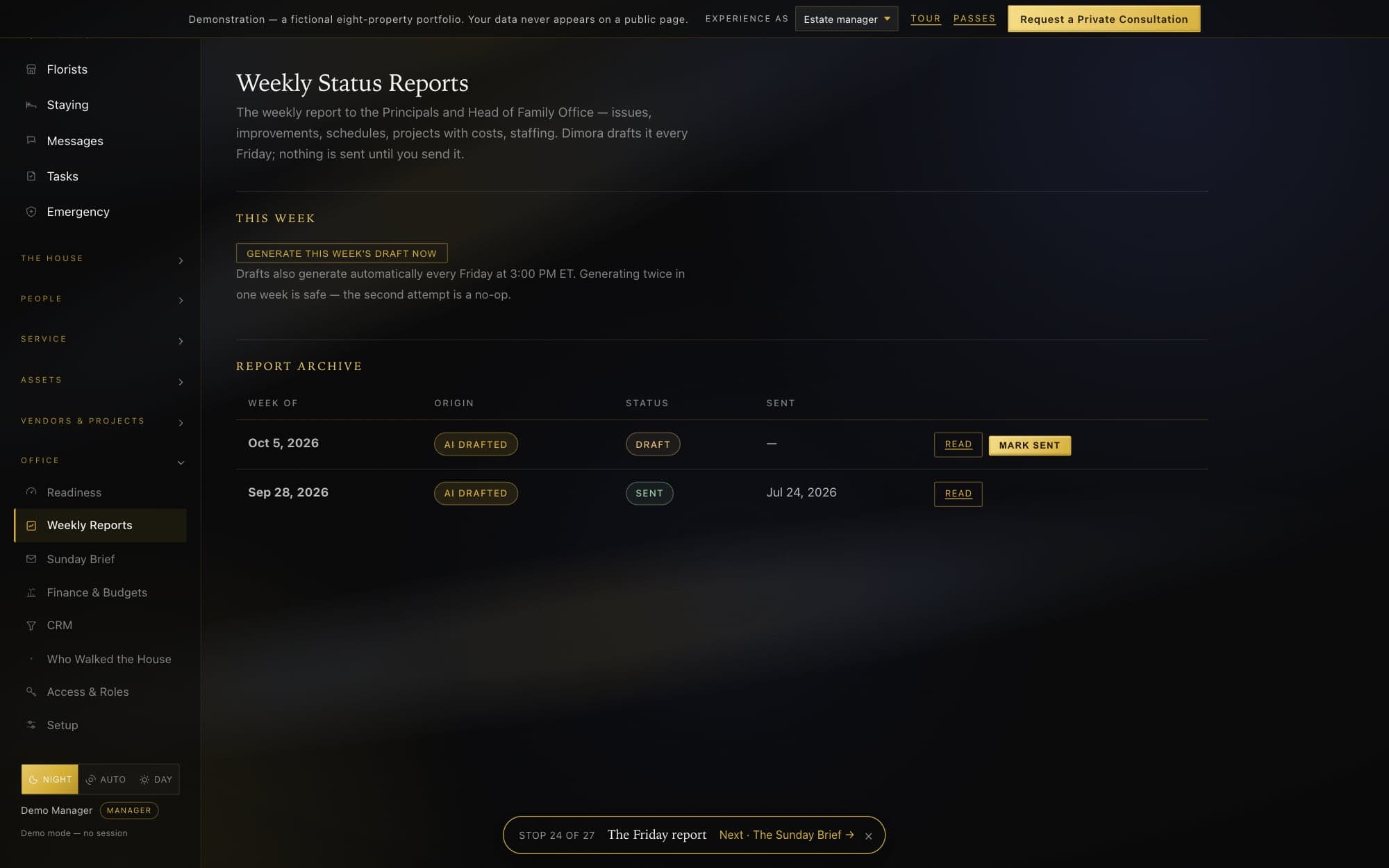Click the Messages chat icon
This screenshot has width=1389, height=868.
(x=31, y=140)
